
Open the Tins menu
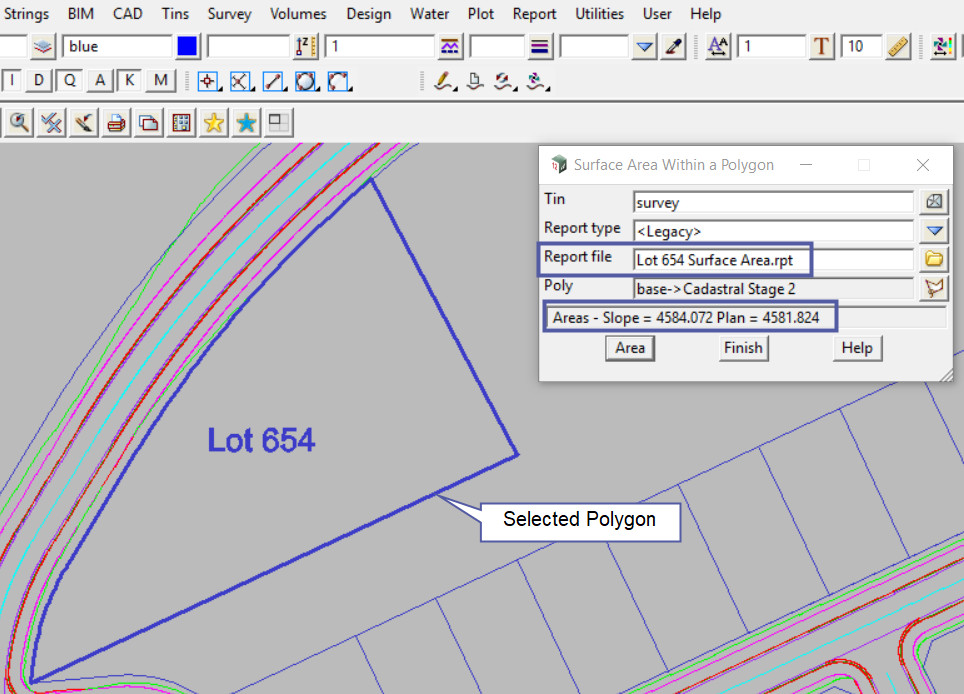point(175,14)
